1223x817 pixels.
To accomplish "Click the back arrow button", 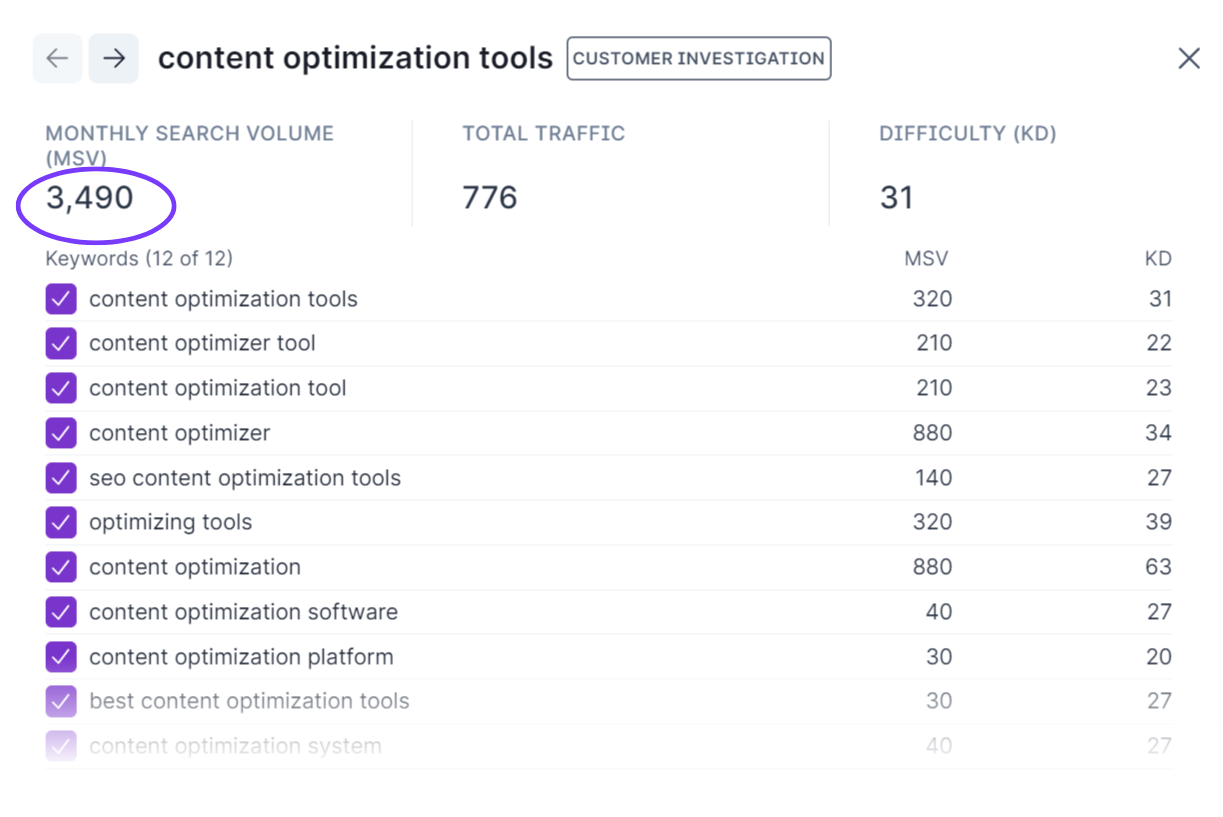I will (57, 59).
